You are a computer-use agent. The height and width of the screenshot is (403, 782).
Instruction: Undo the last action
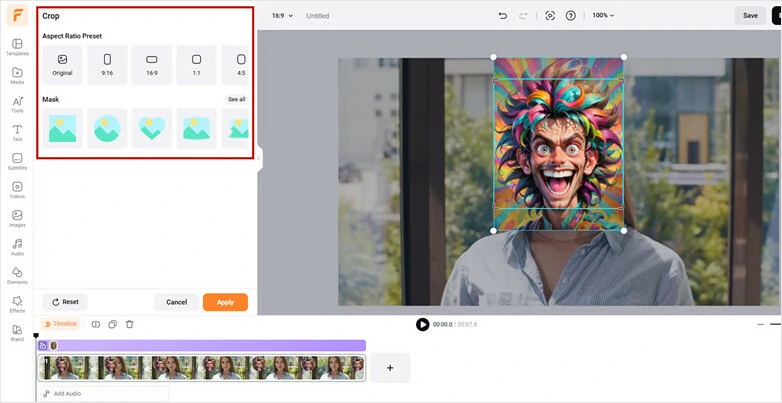pos(503,15)
